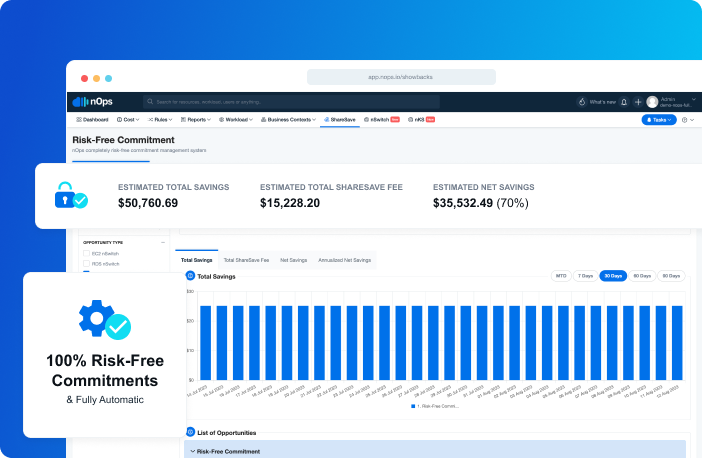Open the Dashboard menu item
The width and height of the screenshot is (702, 458).
pos(92,120)
